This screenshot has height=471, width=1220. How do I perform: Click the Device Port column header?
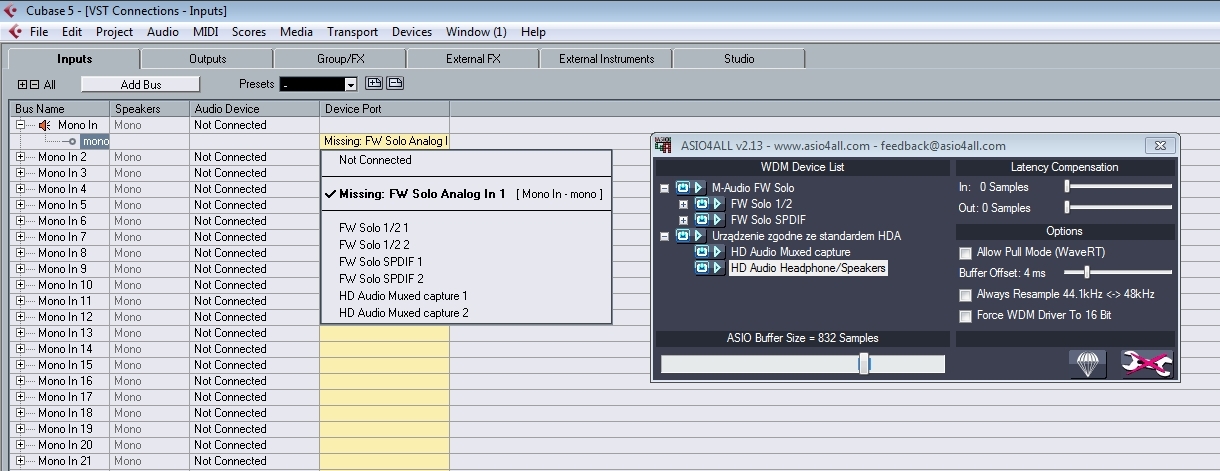click(x=385, y=109)
